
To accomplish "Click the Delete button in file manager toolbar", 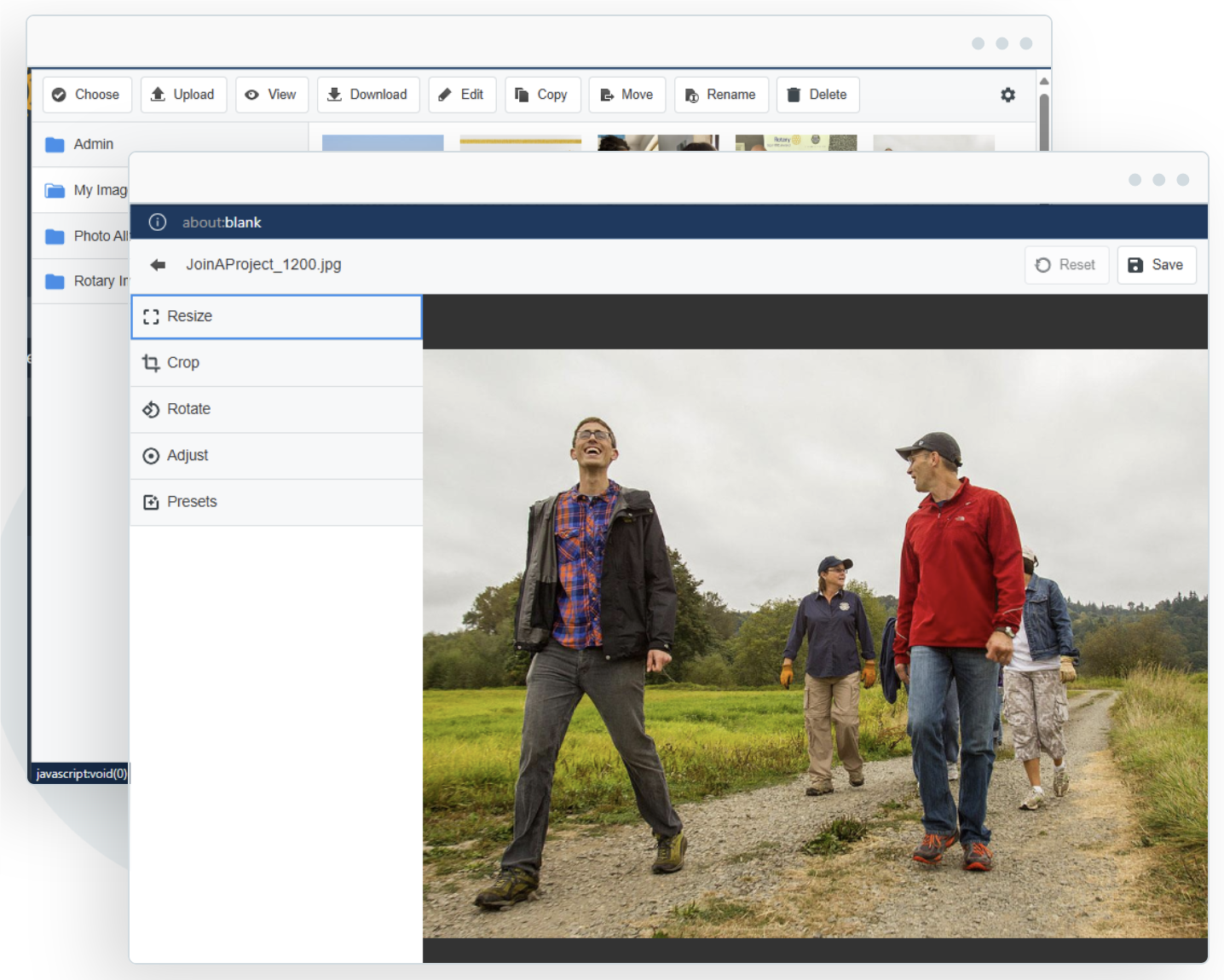I will coord(817,95).
